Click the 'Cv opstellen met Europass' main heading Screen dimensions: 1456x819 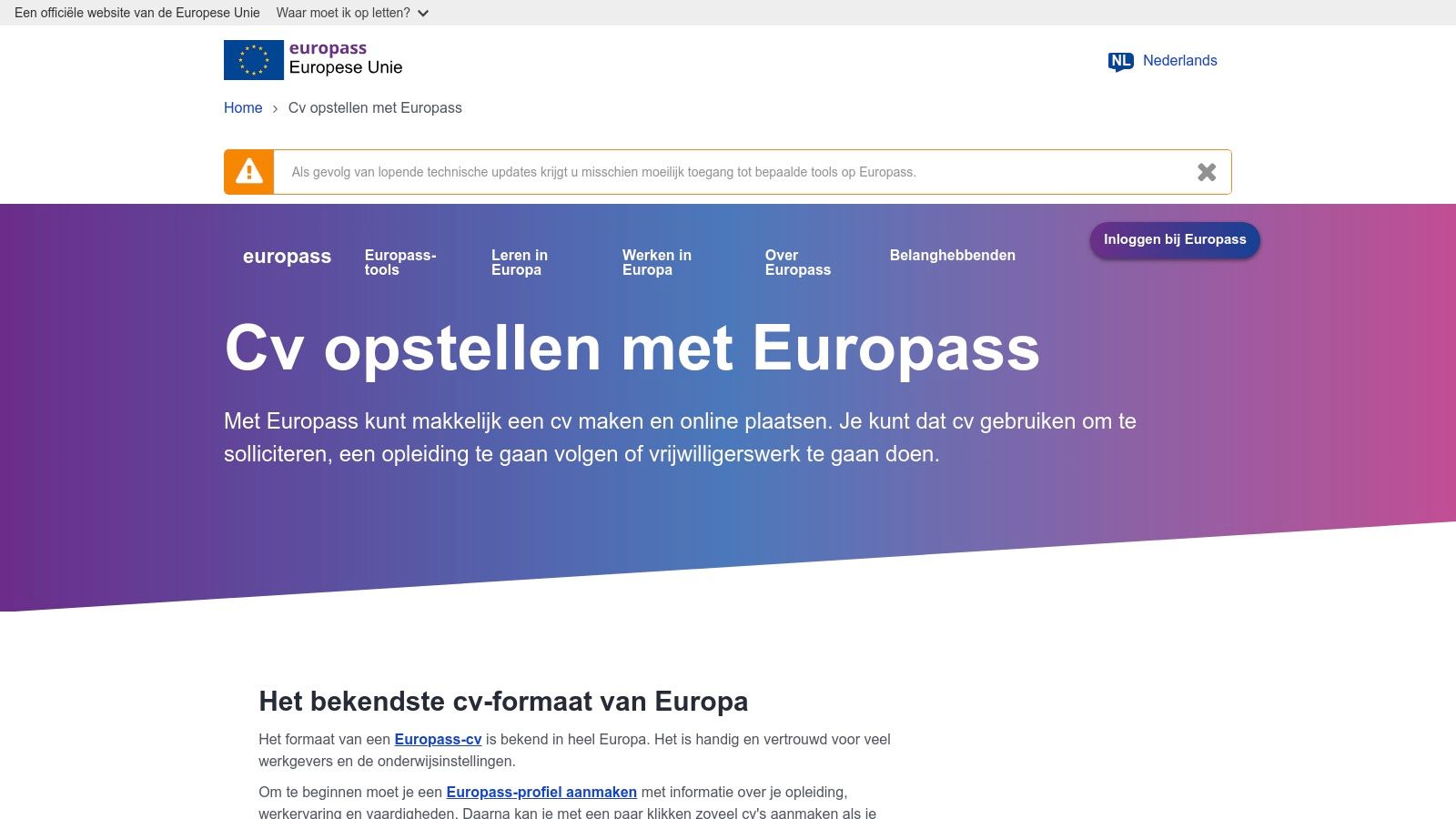point(632,349)
